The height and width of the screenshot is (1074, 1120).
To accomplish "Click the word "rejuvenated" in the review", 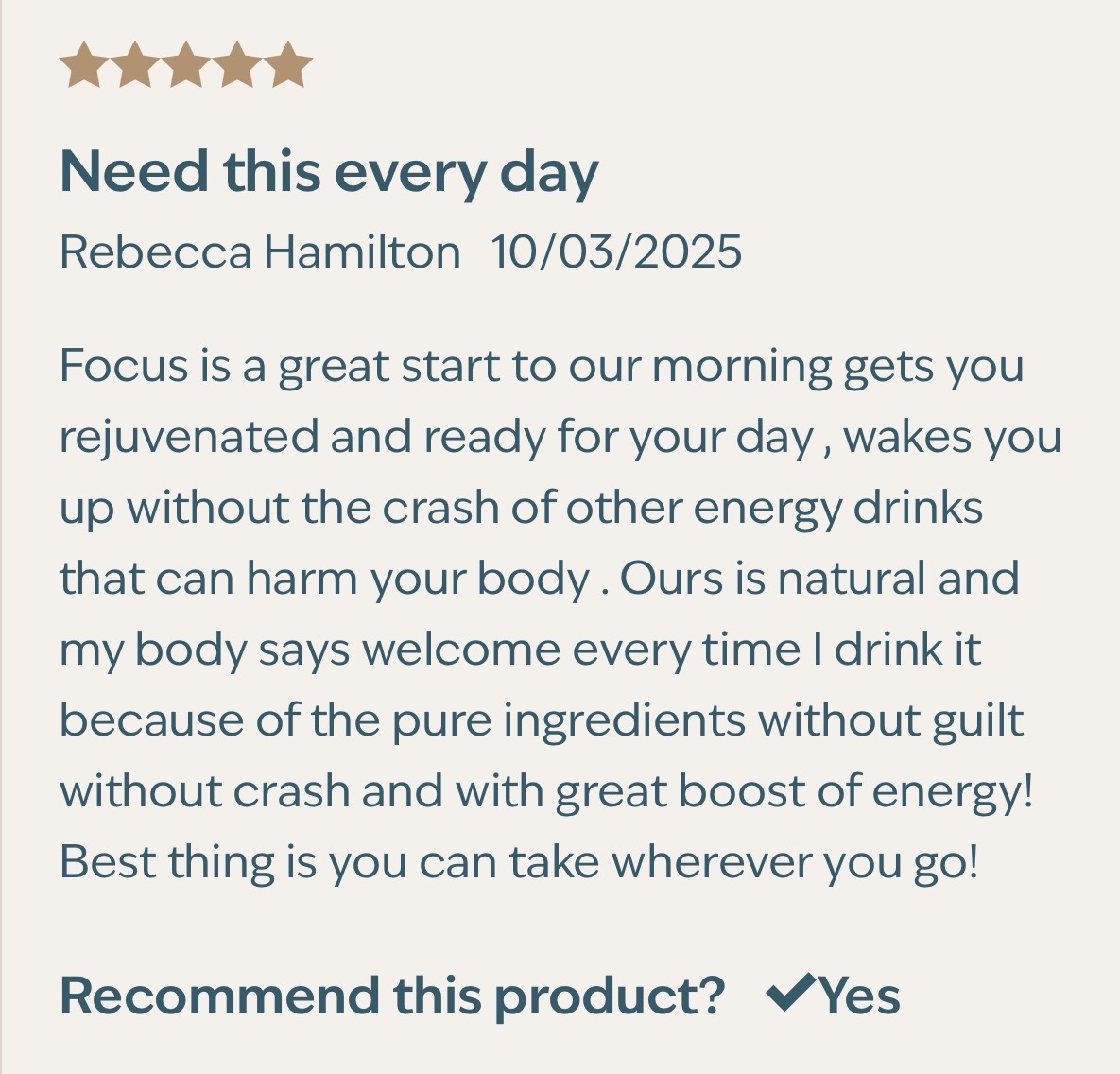I will pos(188,437).
